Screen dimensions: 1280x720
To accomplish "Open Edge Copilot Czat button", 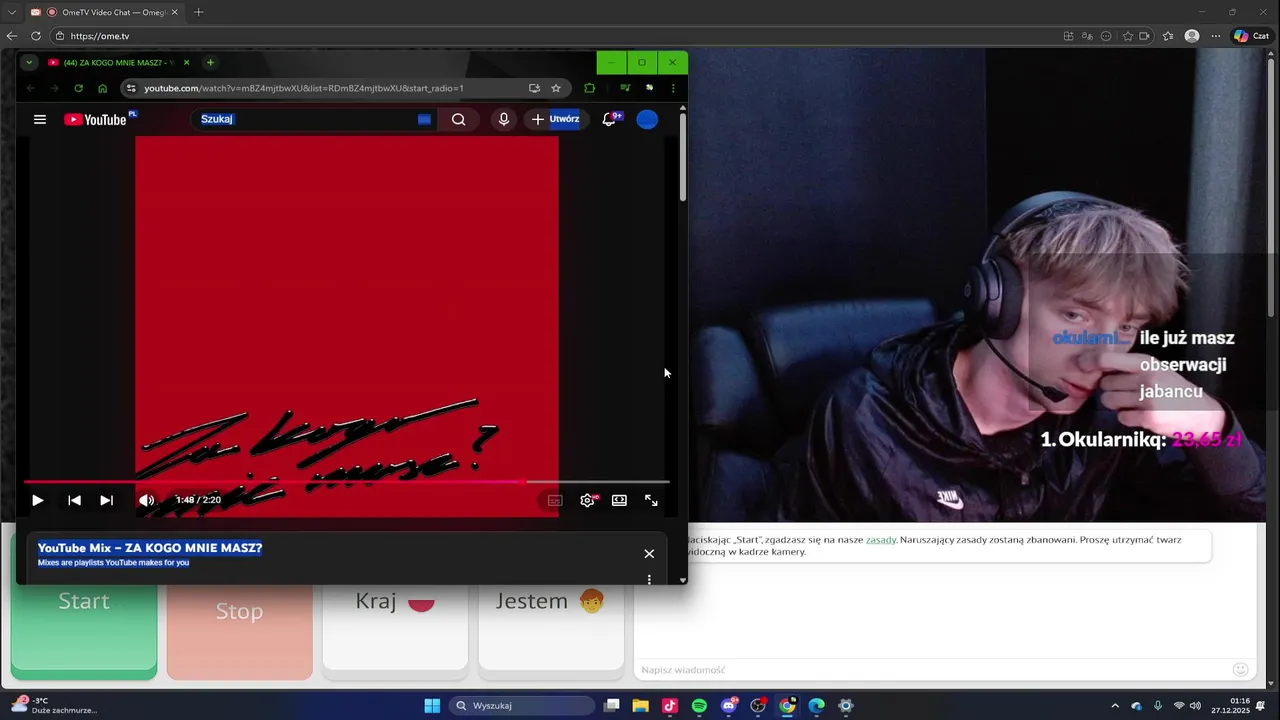I will [x=1252, y=36].
